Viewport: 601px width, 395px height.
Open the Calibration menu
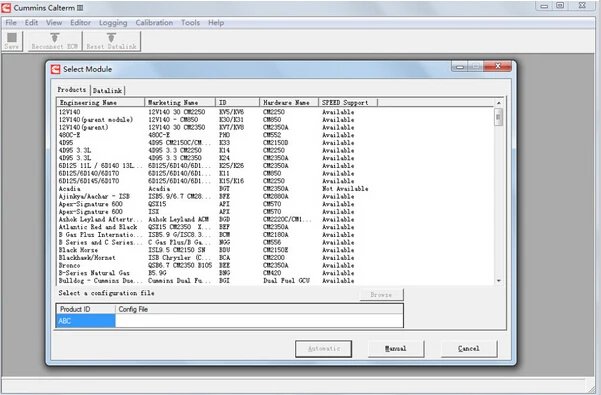point(154,23)
